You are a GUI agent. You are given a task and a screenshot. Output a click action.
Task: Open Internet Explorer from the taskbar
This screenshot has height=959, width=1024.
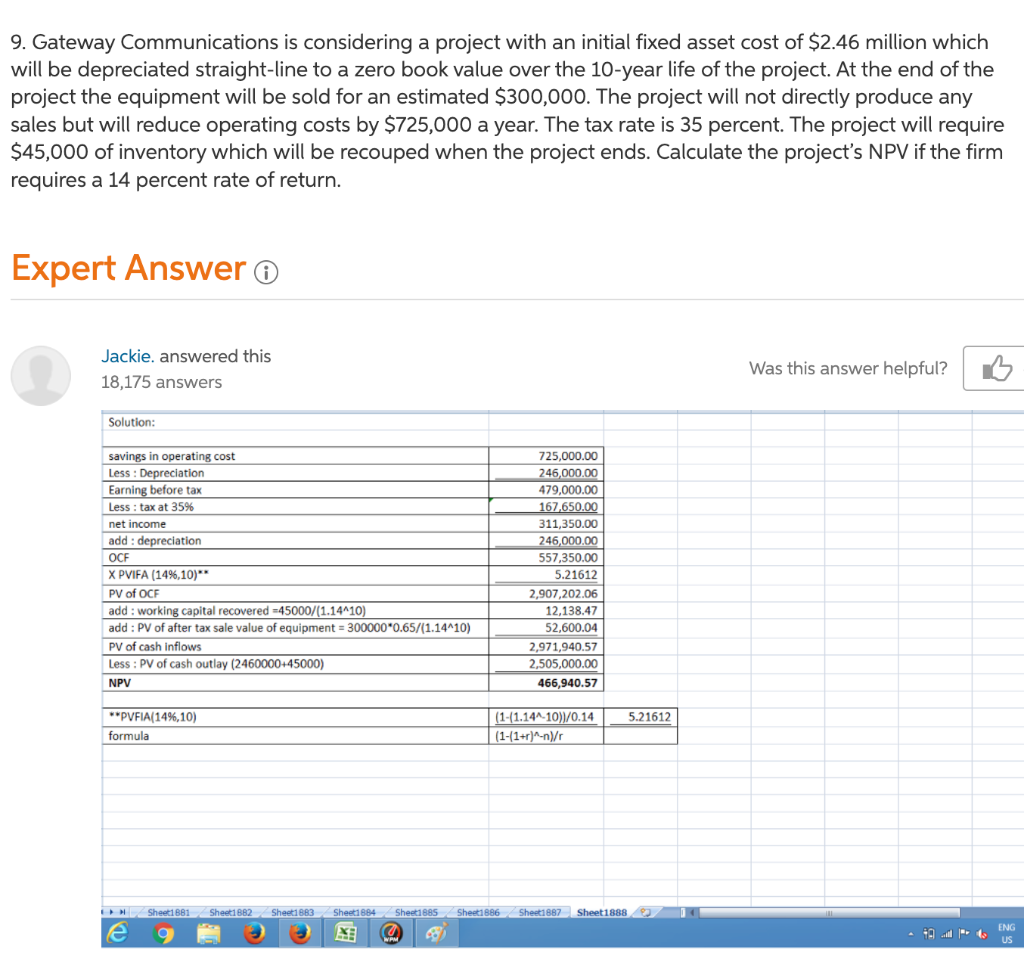pyautogui.click(x=118, y=934)
